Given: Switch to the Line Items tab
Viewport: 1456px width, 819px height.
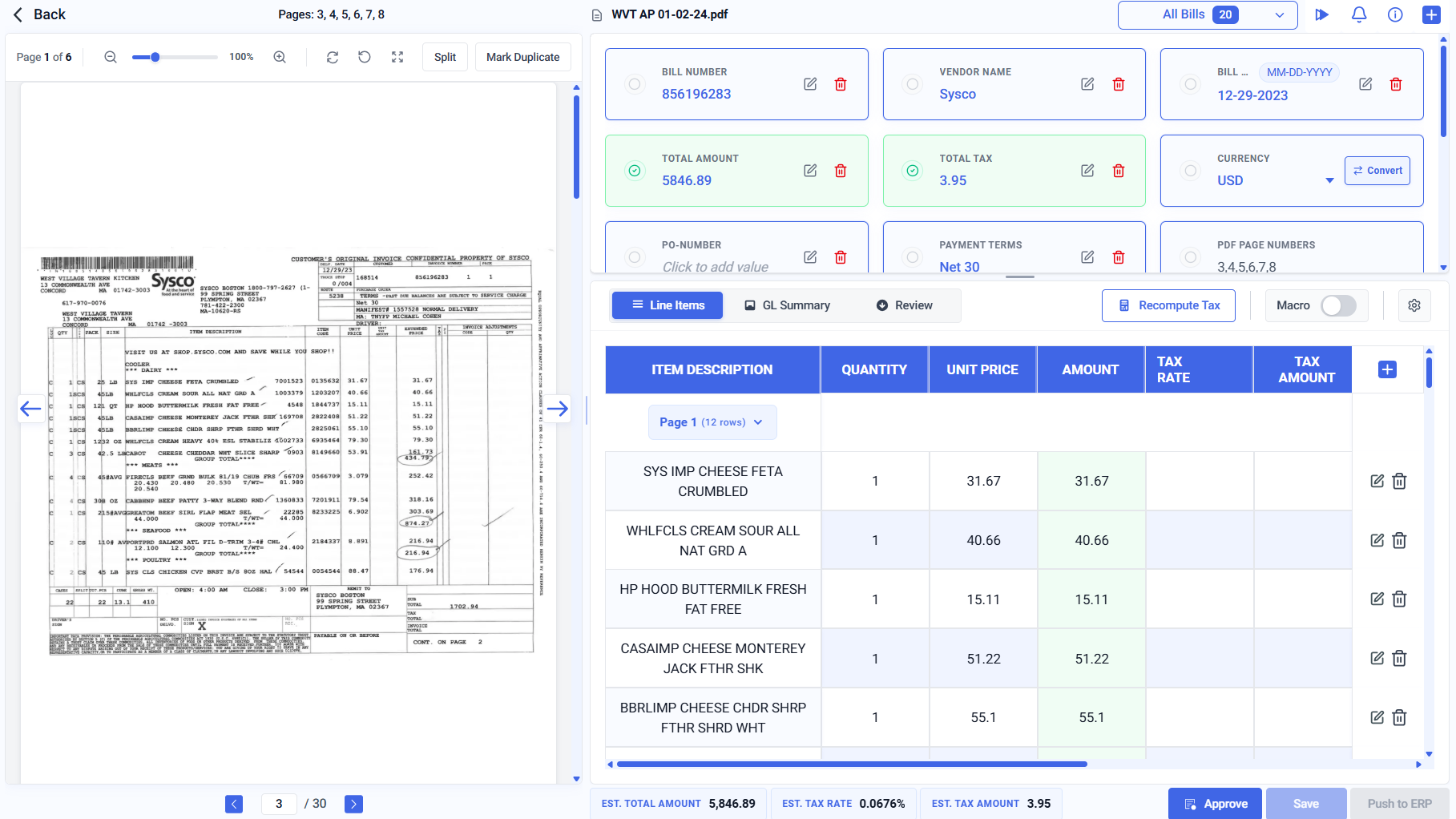Looking at the screenshot, I should pyautogui.click(x=668, y=305).
